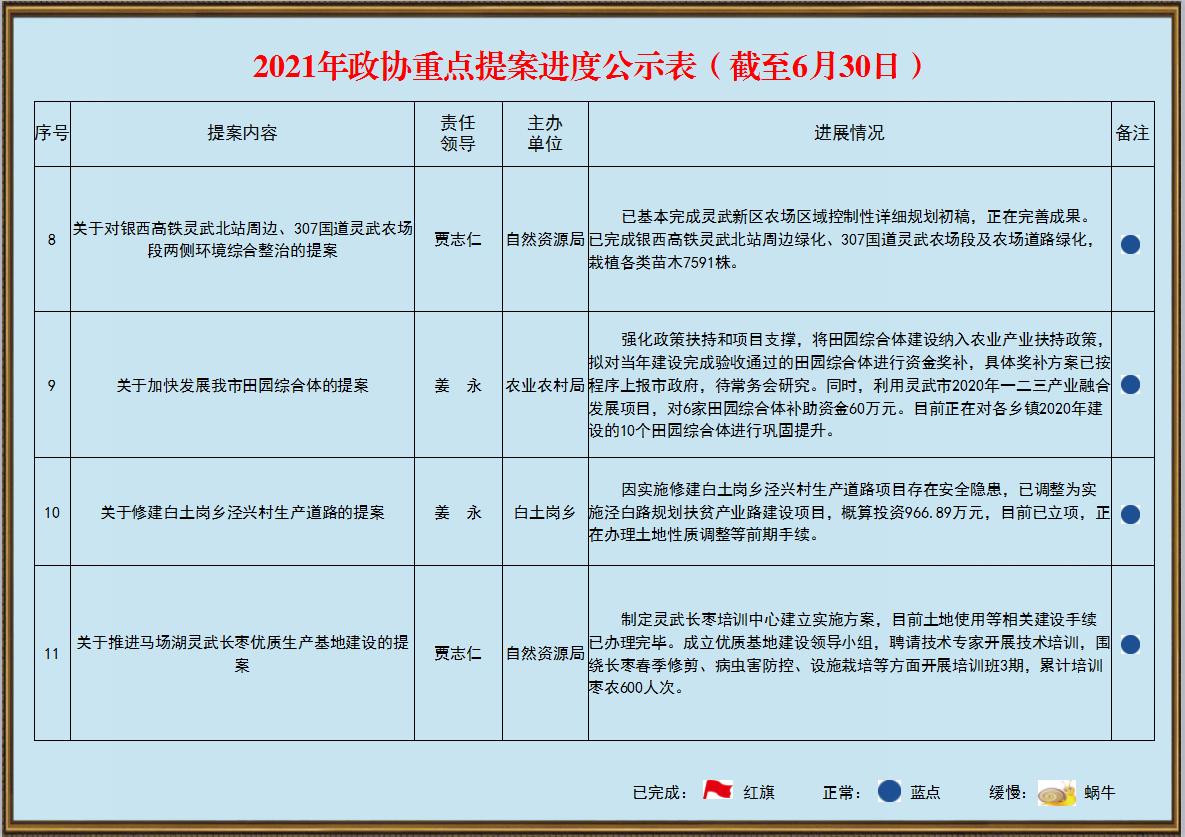Click proposal 关于加快发展我市田园综合体的提案

(x=243, y=385)
